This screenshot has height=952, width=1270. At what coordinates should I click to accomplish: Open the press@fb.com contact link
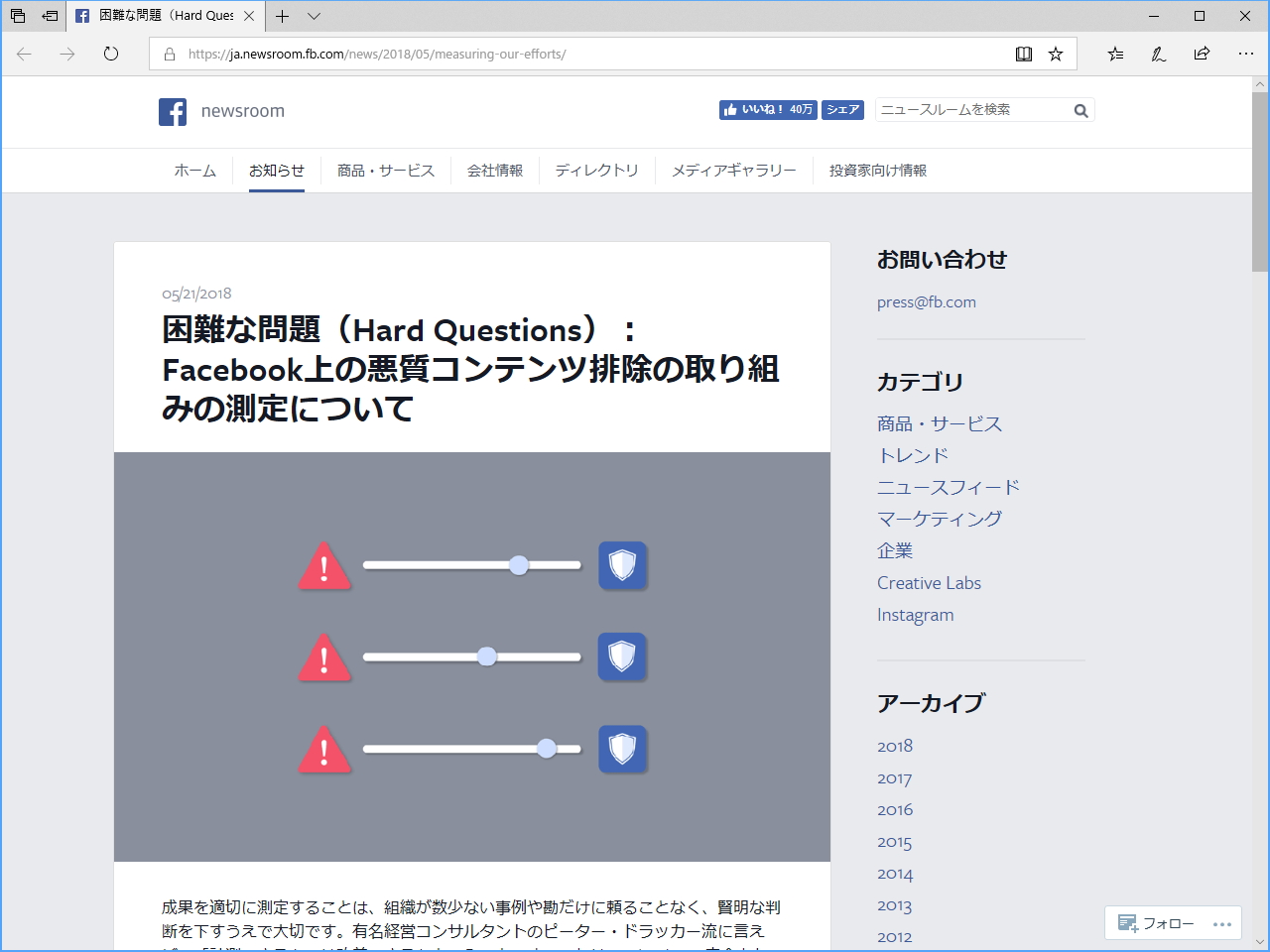pos(926,301)
